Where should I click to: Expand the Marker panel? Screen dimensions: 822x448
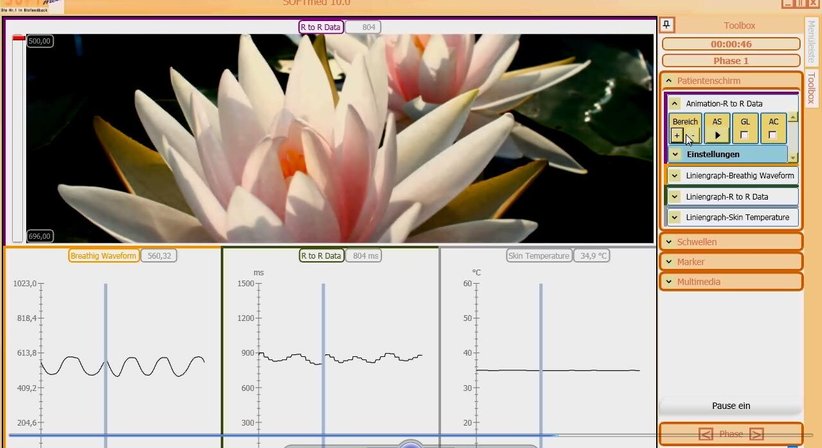pos(668,262)
